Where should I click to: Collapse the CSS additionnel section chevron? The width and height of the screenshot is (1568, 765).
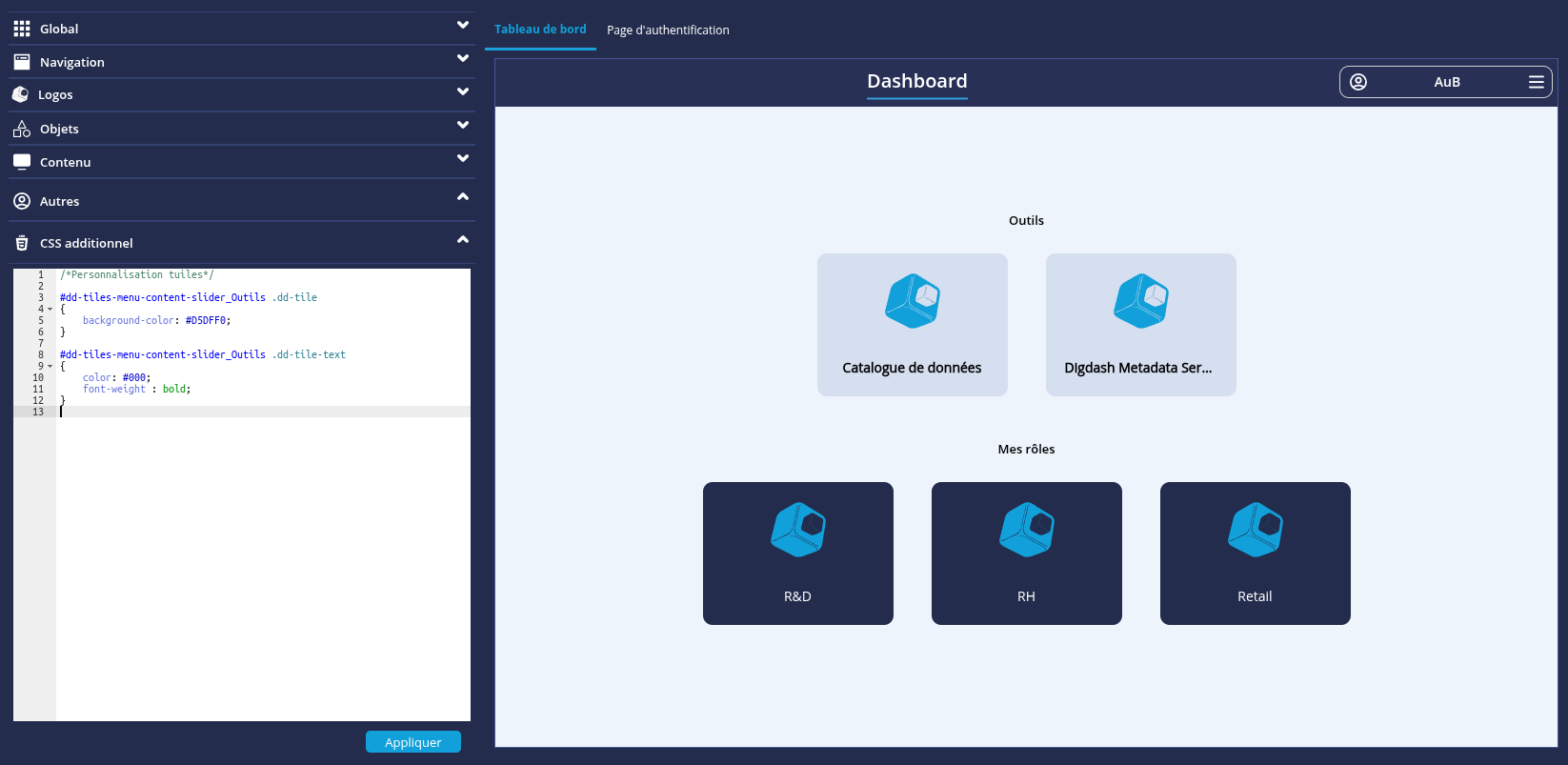463,239
